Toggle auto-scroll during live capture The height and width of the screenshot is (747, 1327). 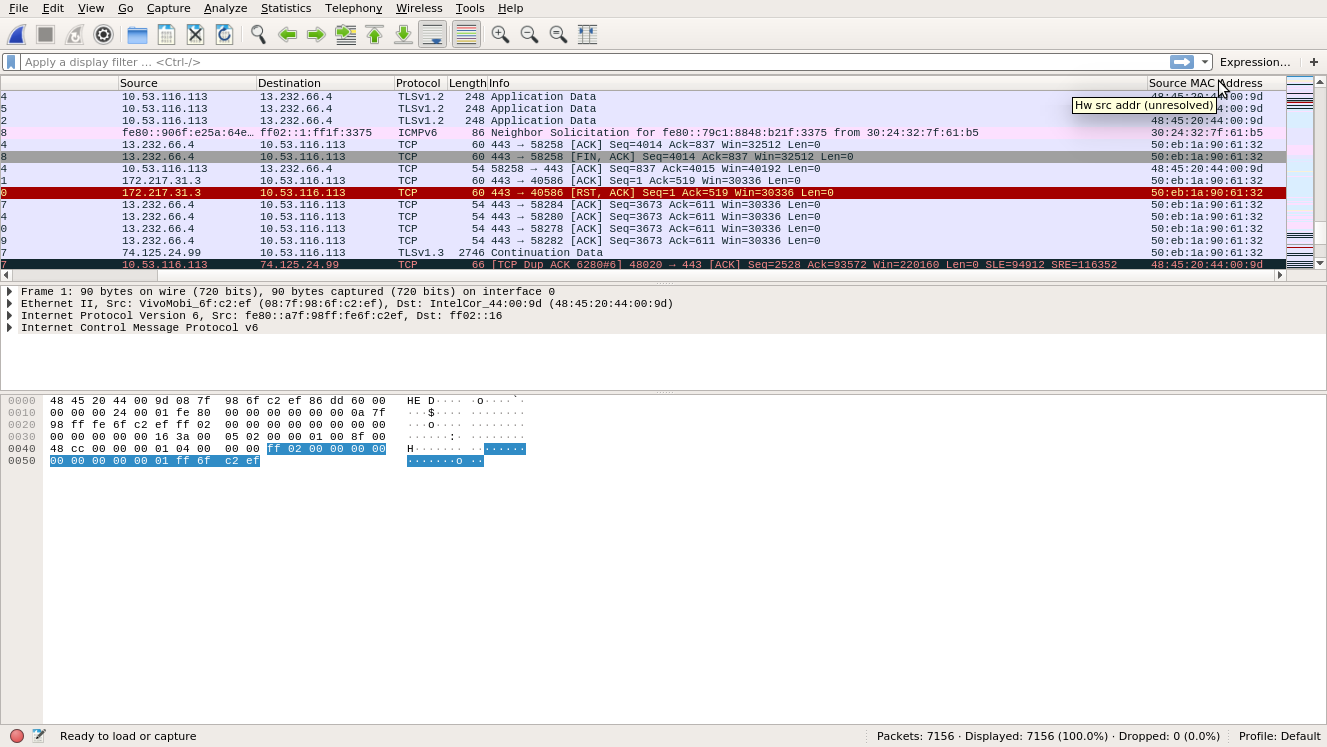coord(432,34)
